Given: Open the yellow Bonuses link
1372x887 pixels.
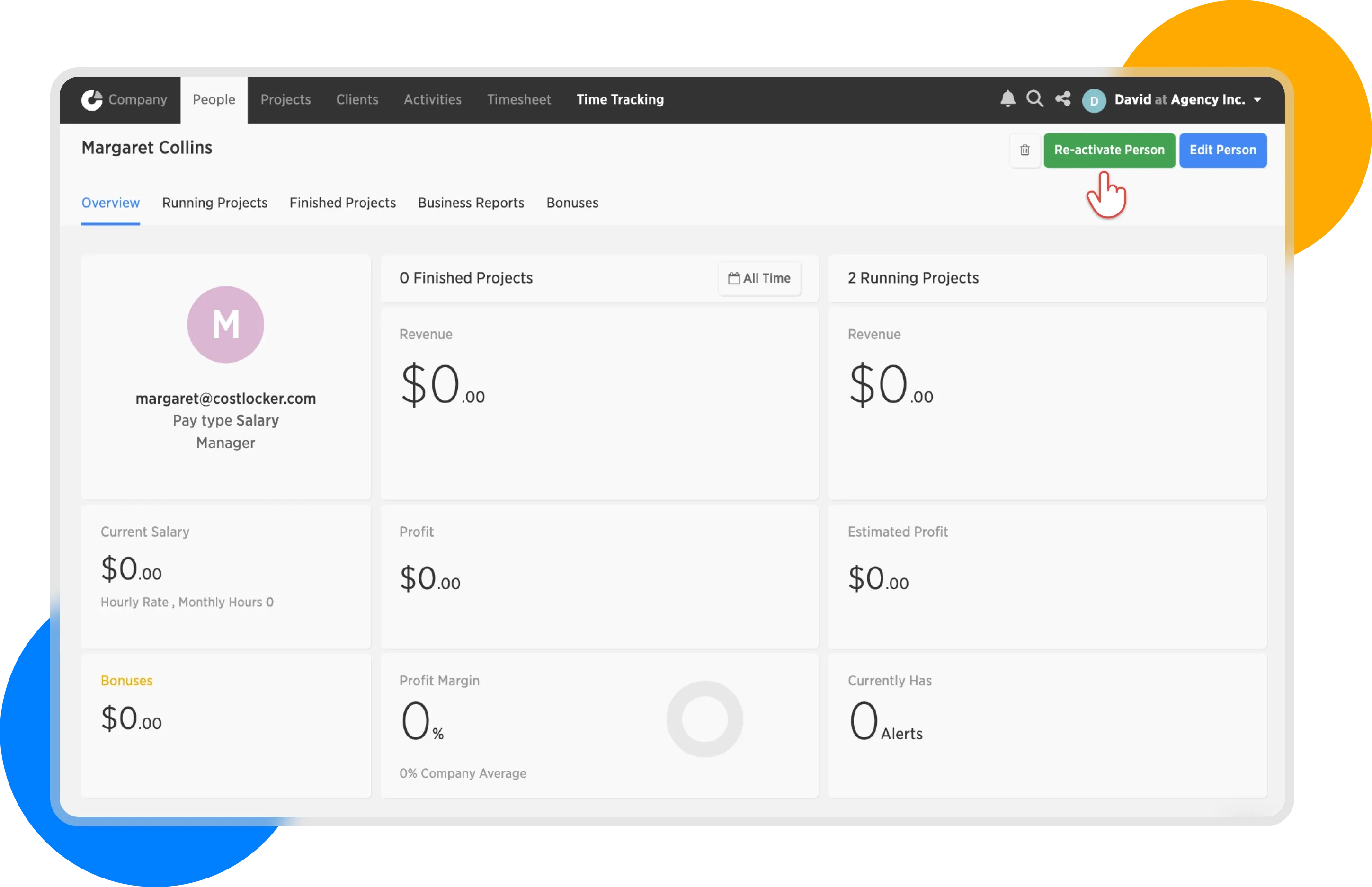Looking at the screenshot, I should tap(127, 680).
